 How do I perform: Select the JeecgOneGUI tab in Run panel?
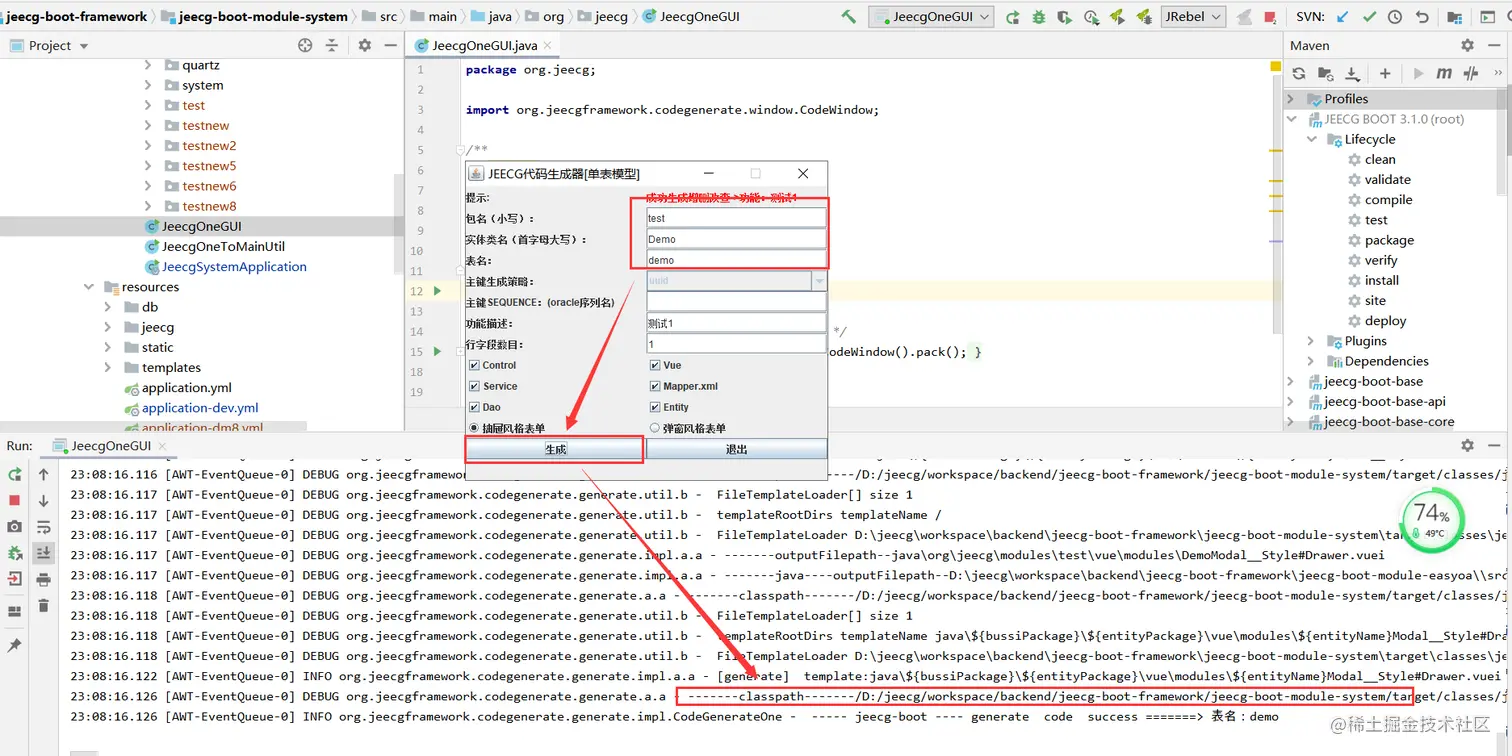point(110,446)
